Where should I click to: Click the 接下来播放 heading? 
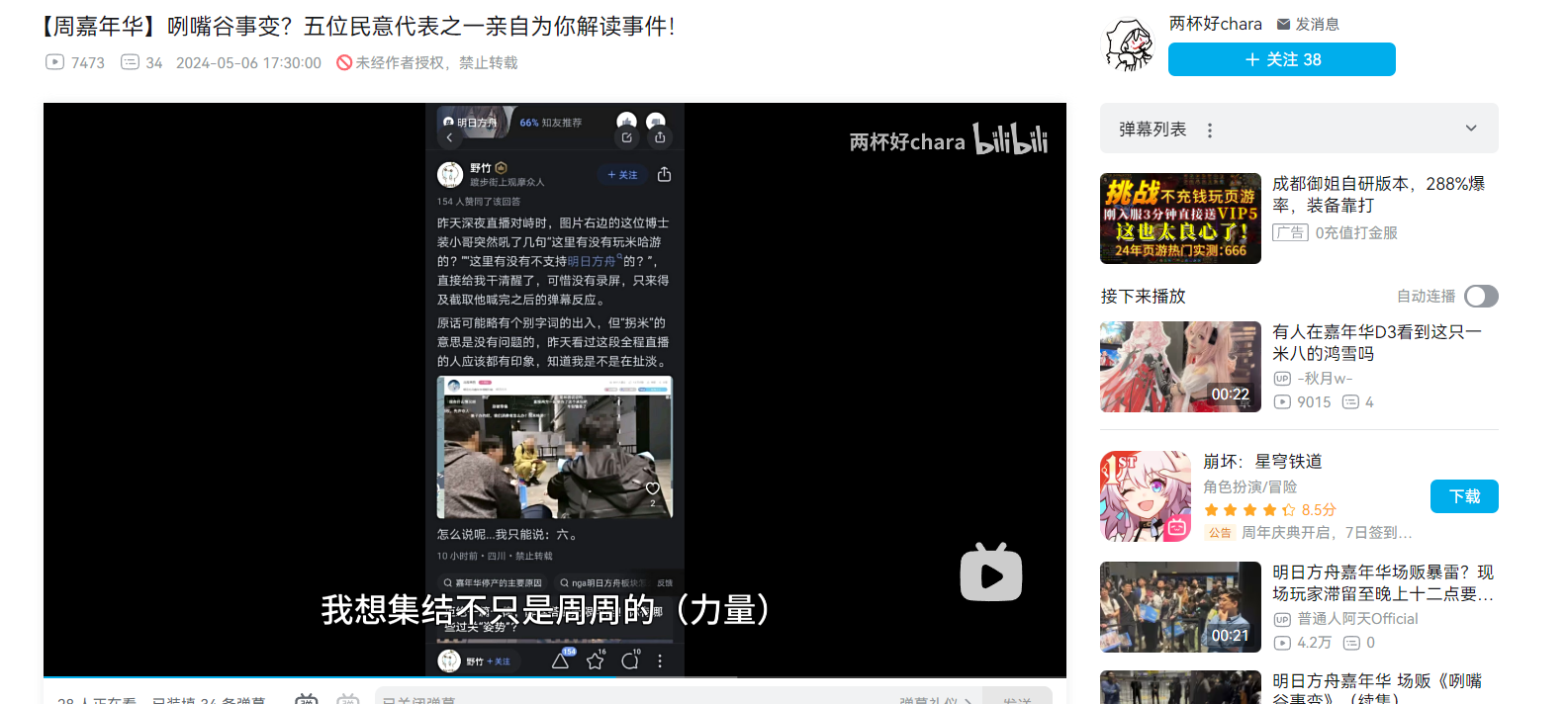coord(1143,296)
